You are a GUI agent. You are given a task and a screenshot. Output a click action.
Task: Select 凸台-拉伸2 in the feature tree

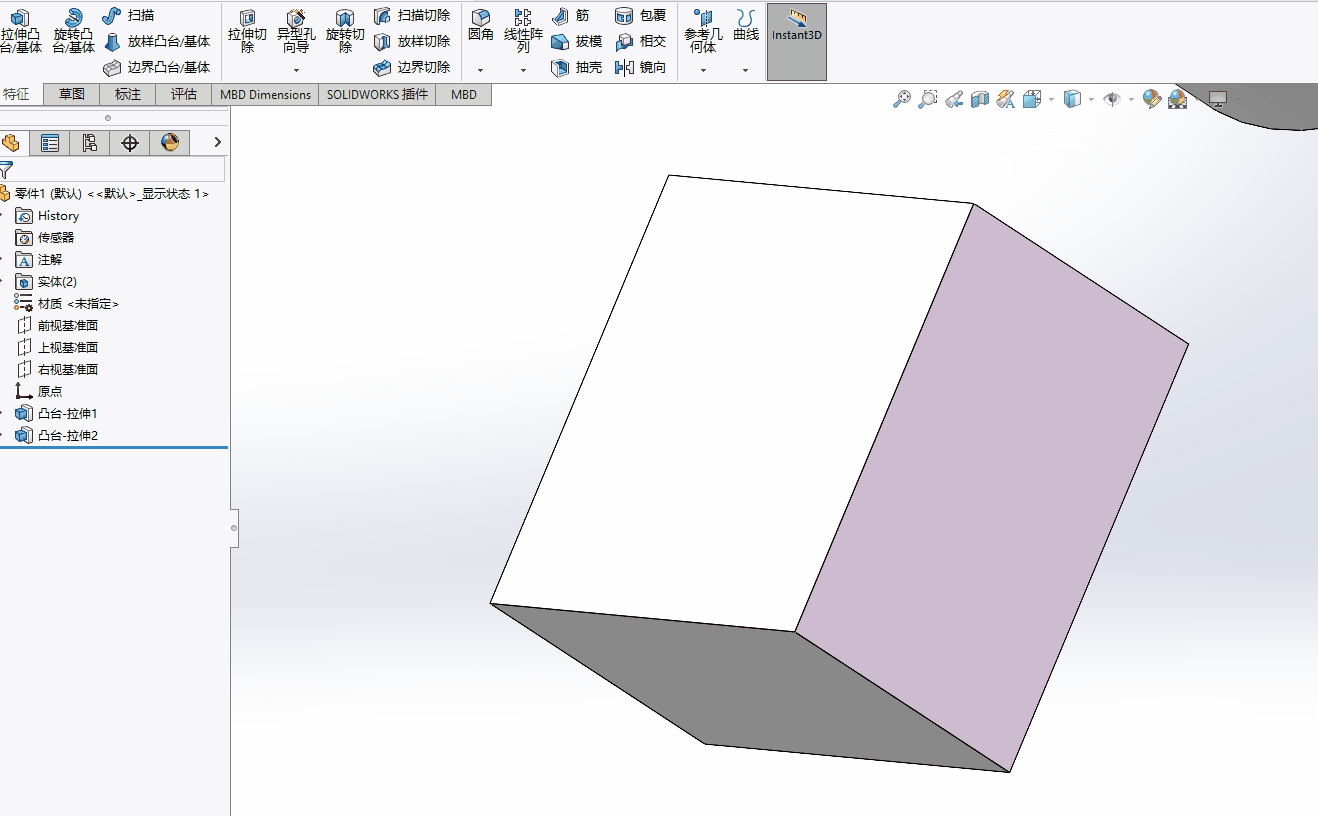point(56,435)
